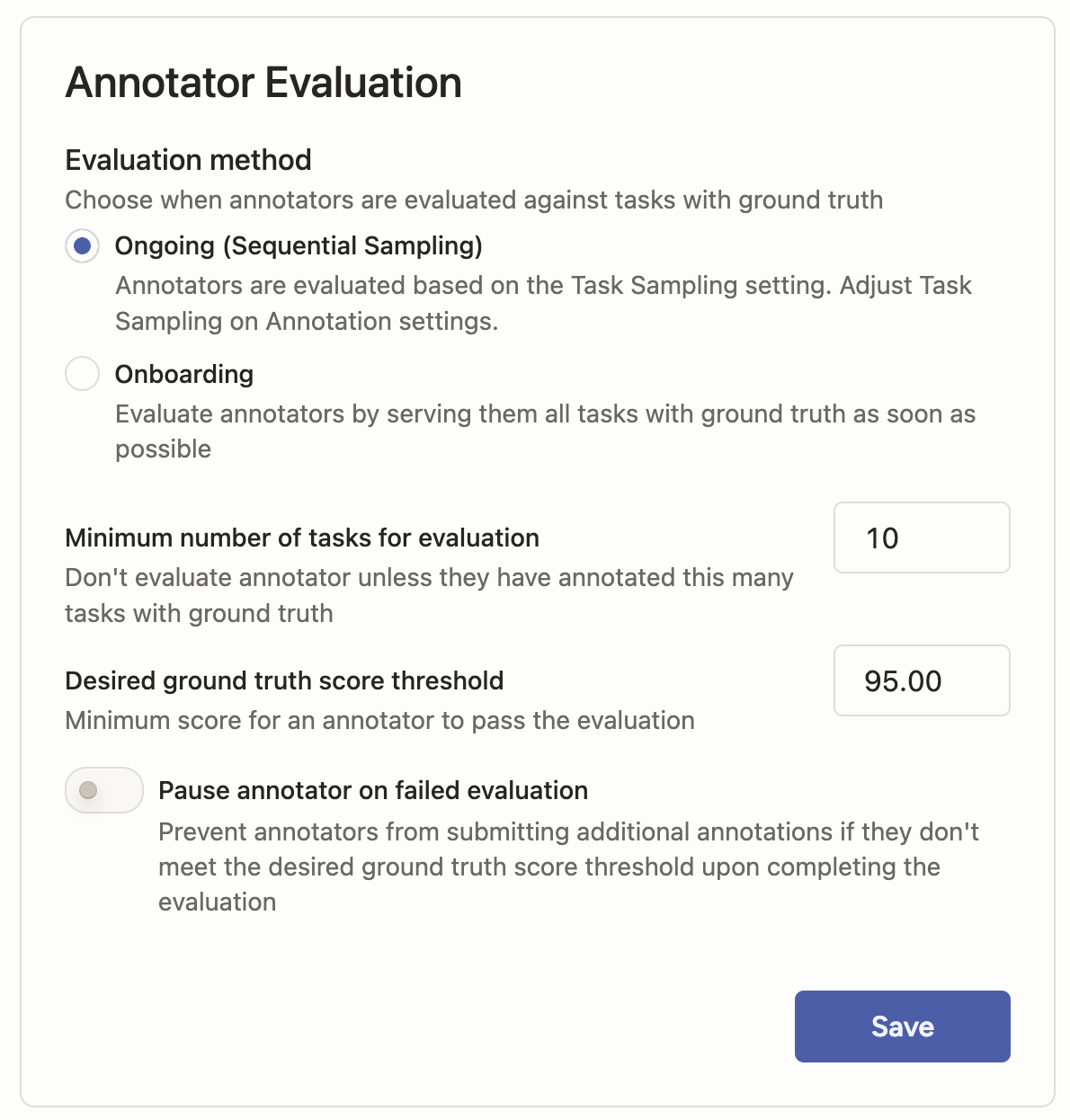
Task: Click the Annotator Evaluation heading
Action: pyautogui.click(x=263, y=82)
